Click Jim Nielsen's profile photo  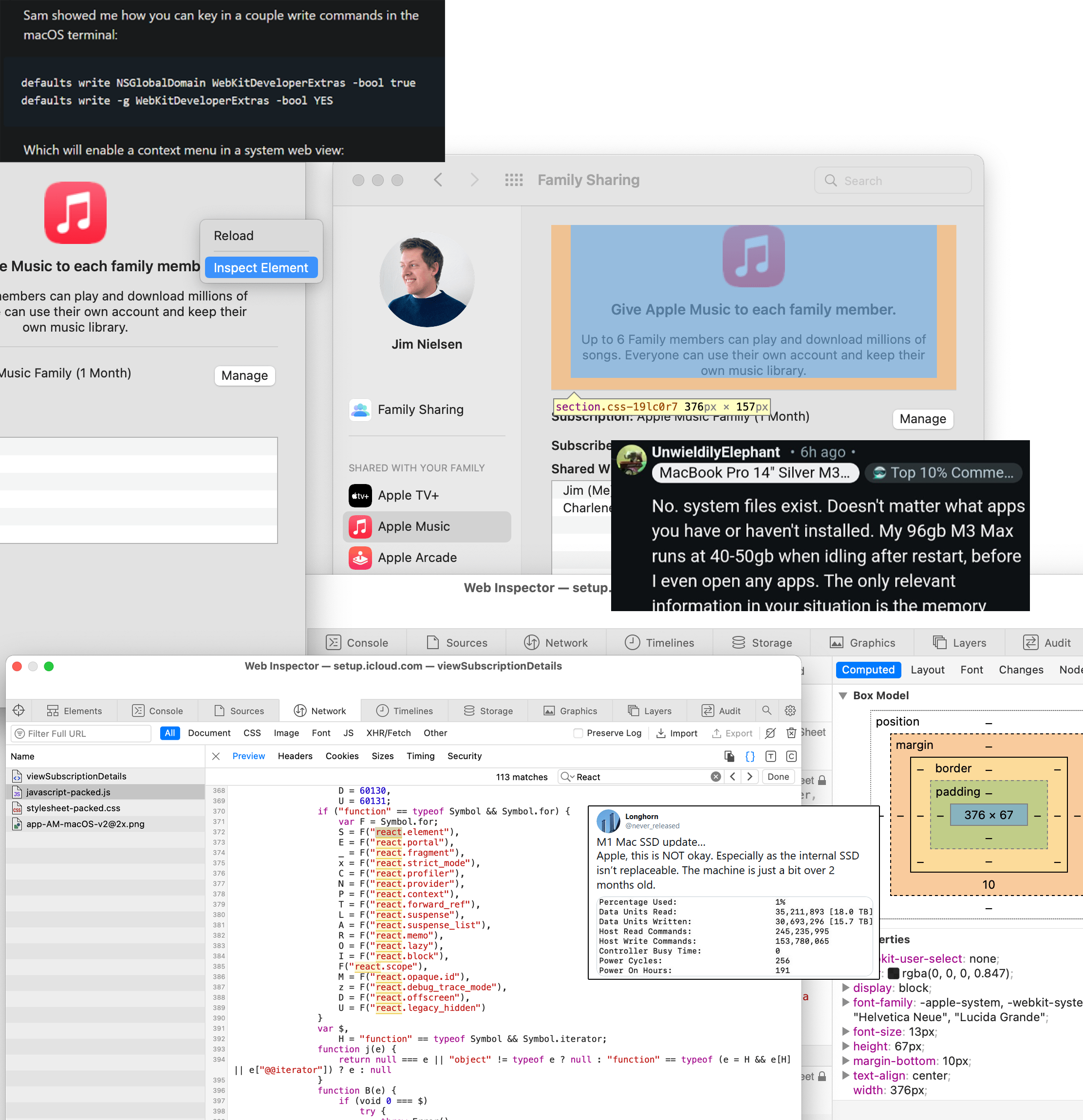tap(427, 280)
